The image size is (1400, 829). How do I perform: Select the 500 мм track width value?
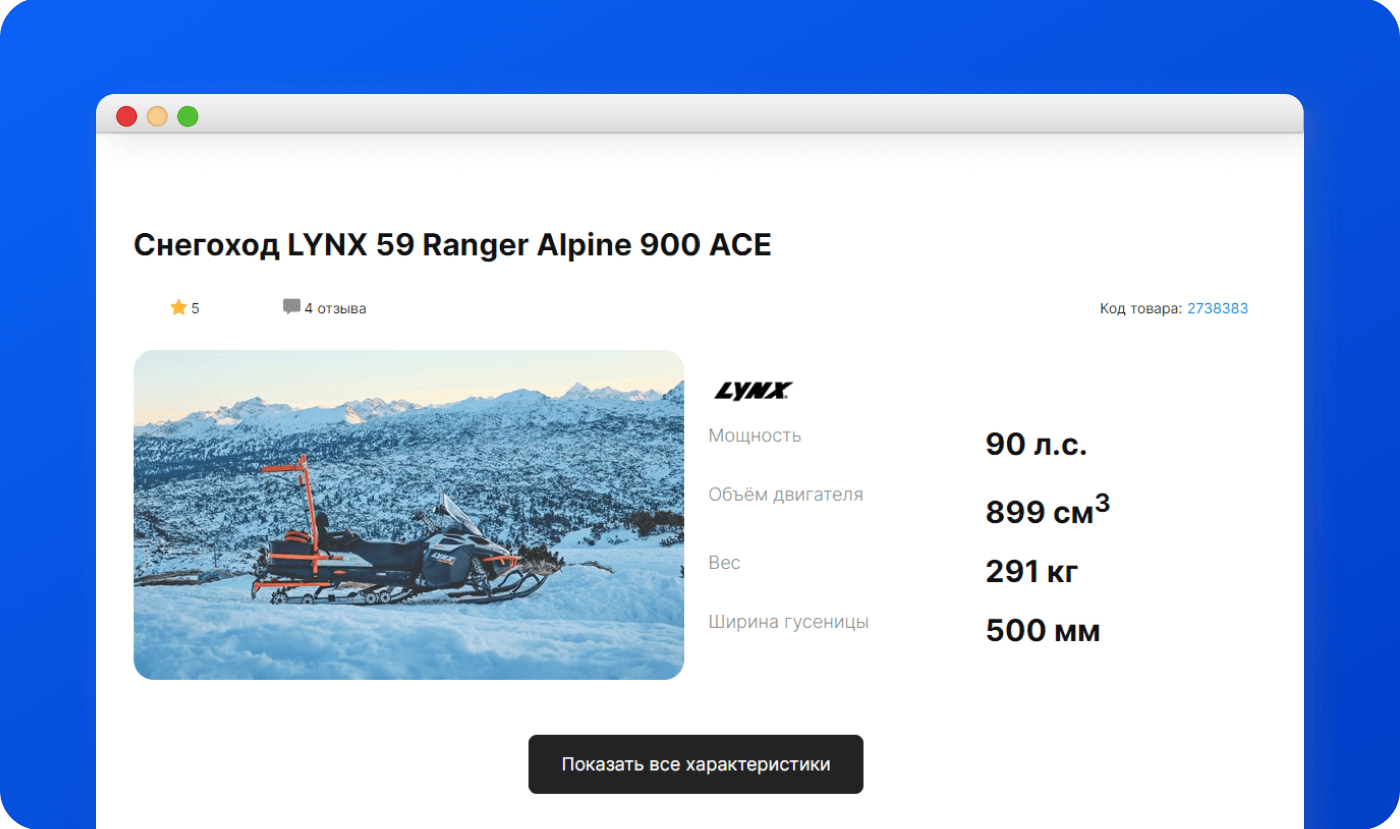click(x=1042, y=631)
